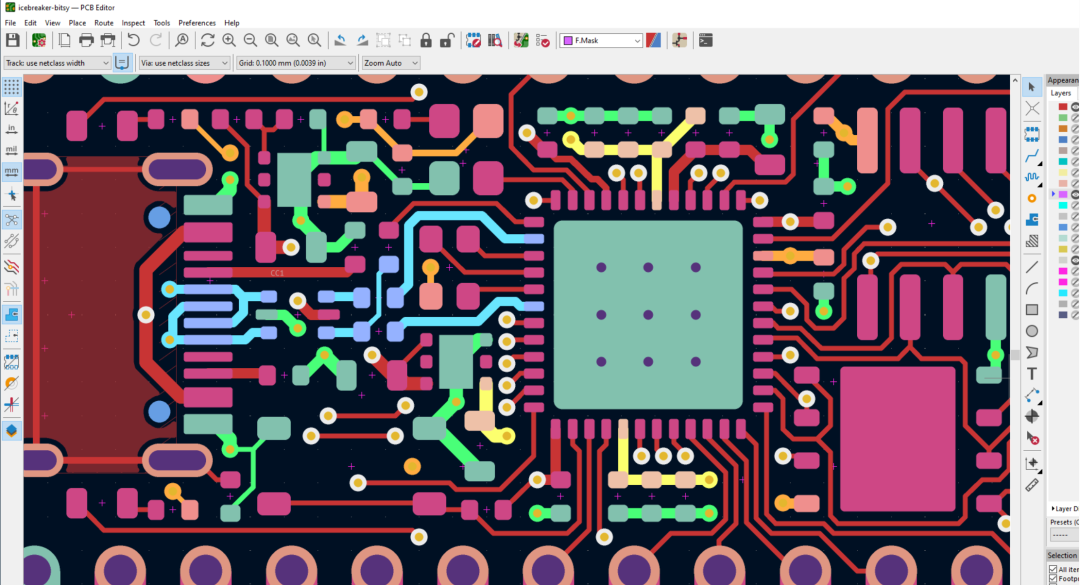Switch to the Layers tab

(x=1060, y=93)
